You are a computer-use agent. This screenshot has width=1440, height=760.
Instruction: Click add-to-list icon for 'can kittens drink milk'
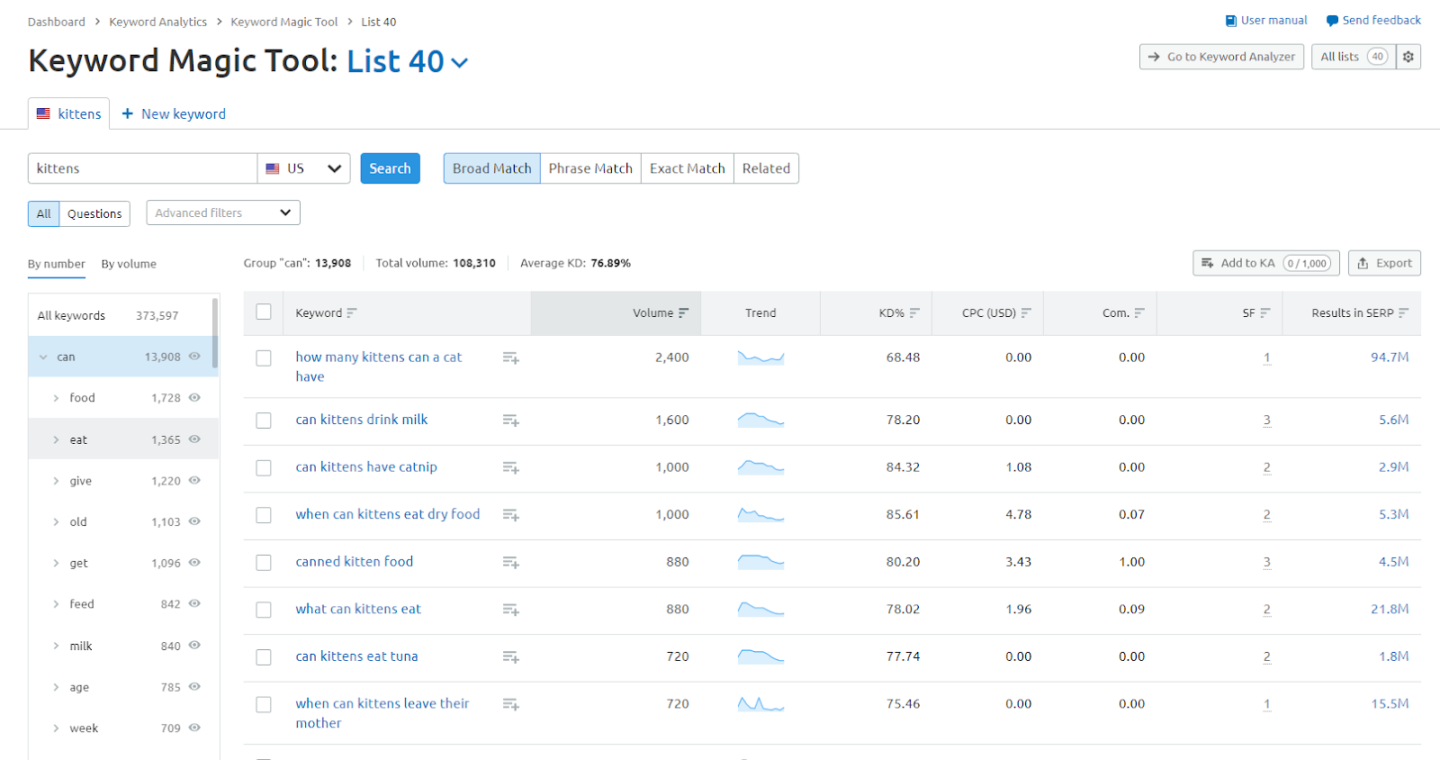[511, 421]
